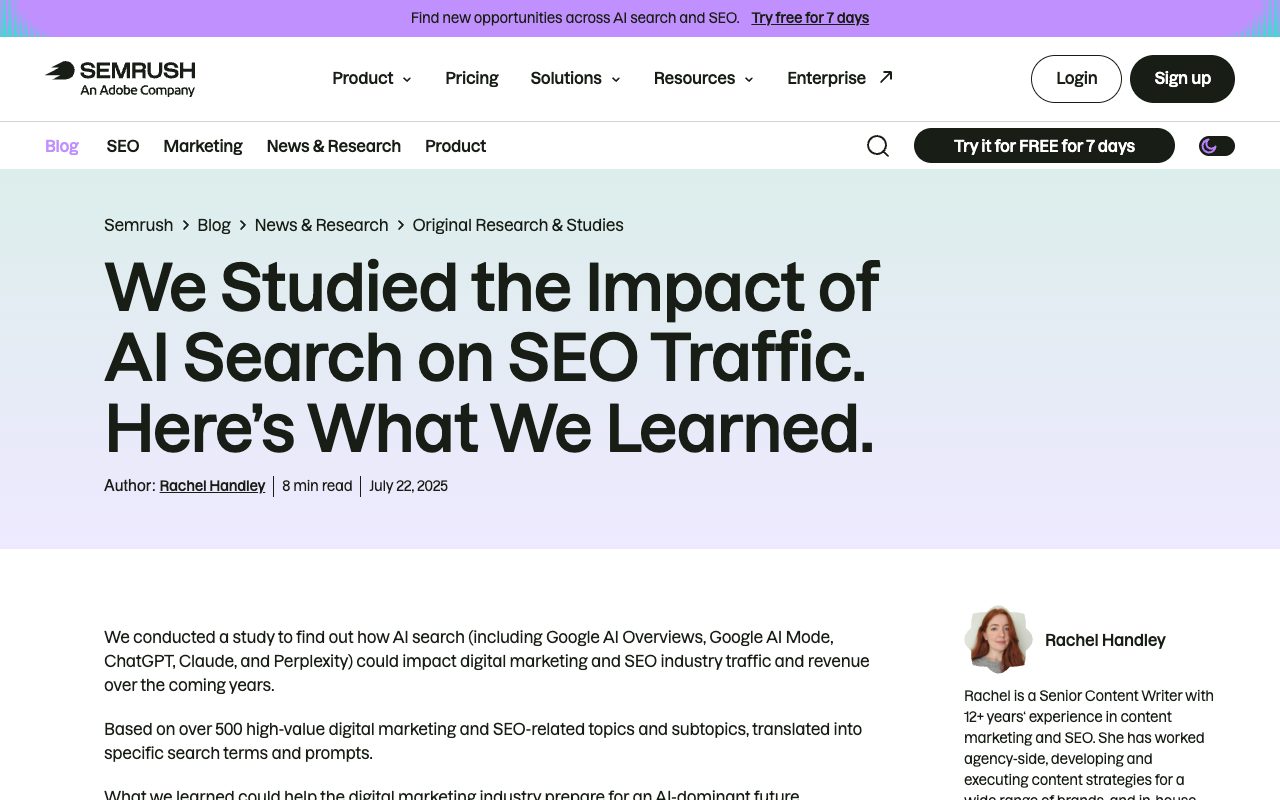Click the Semrush logo
Image resolution: width=1280 pixels, height=800 pixels.
[120, 79]
